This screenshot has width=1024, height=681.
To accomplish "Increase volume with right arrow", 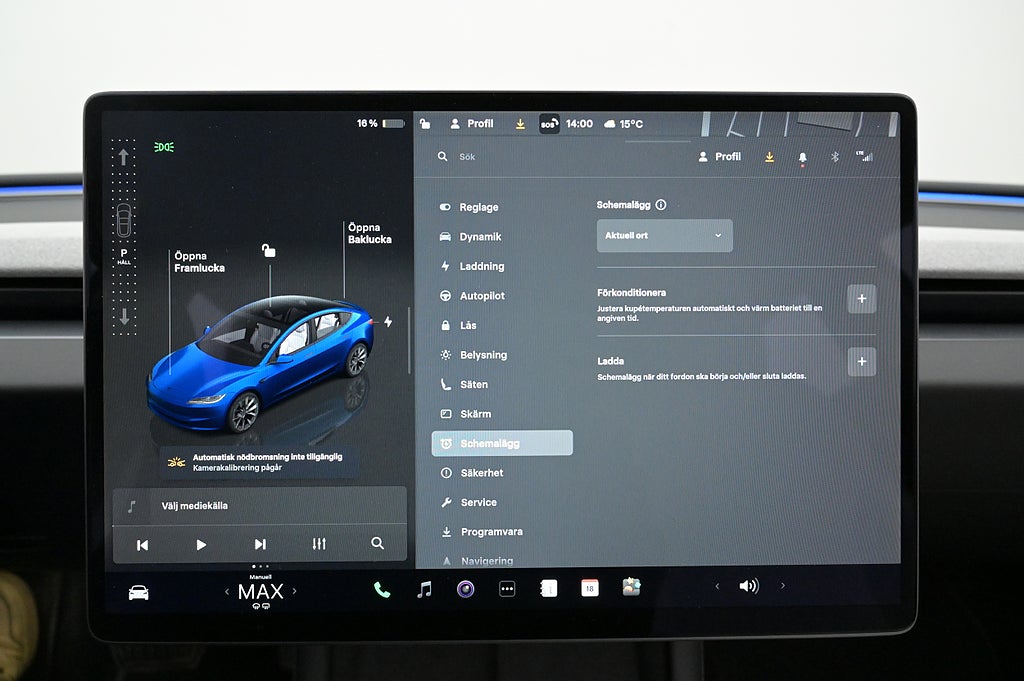I will pos(782,586).
